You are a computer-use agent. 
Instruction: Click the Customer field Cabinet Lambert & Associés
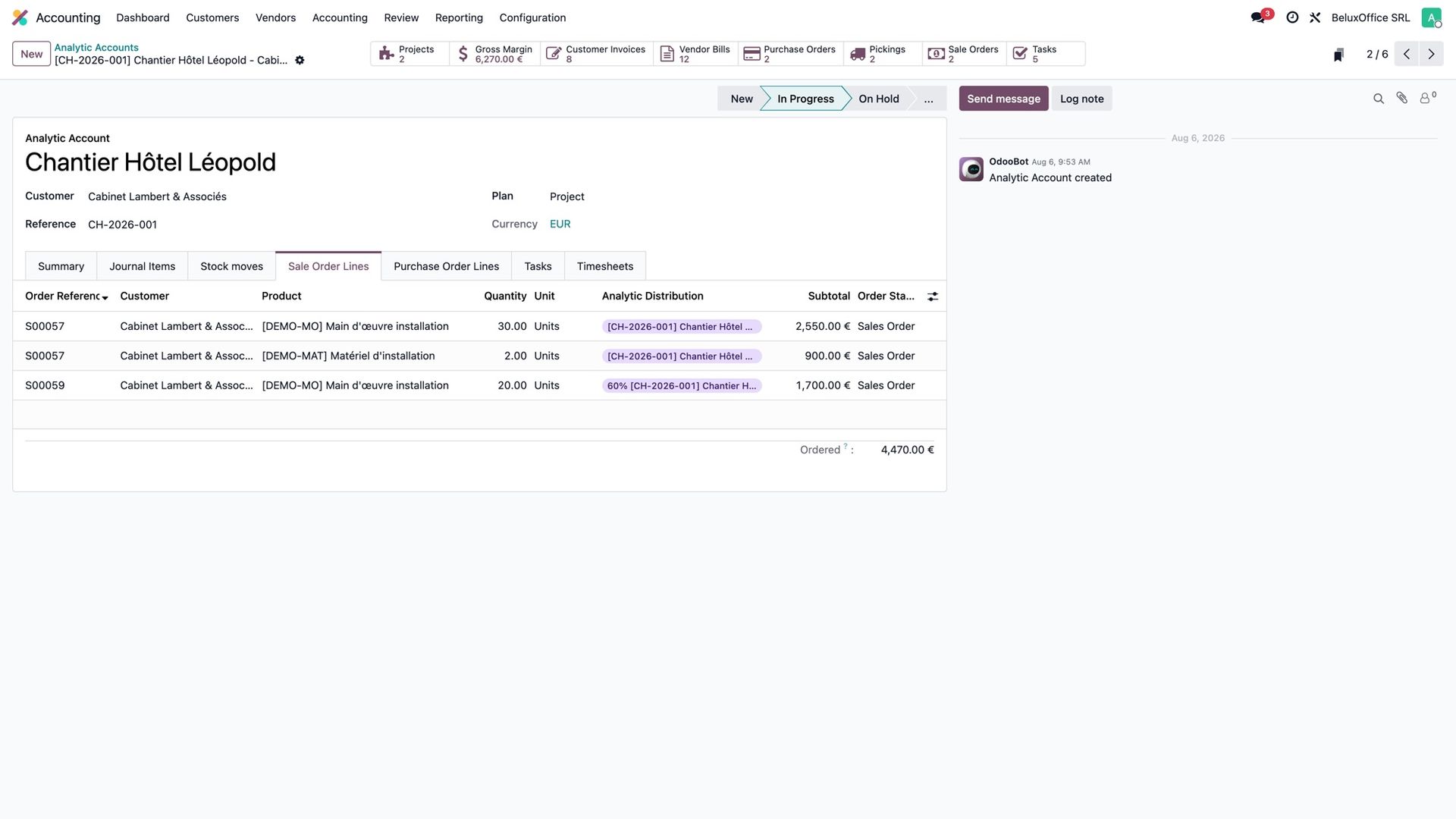(157, 196)
